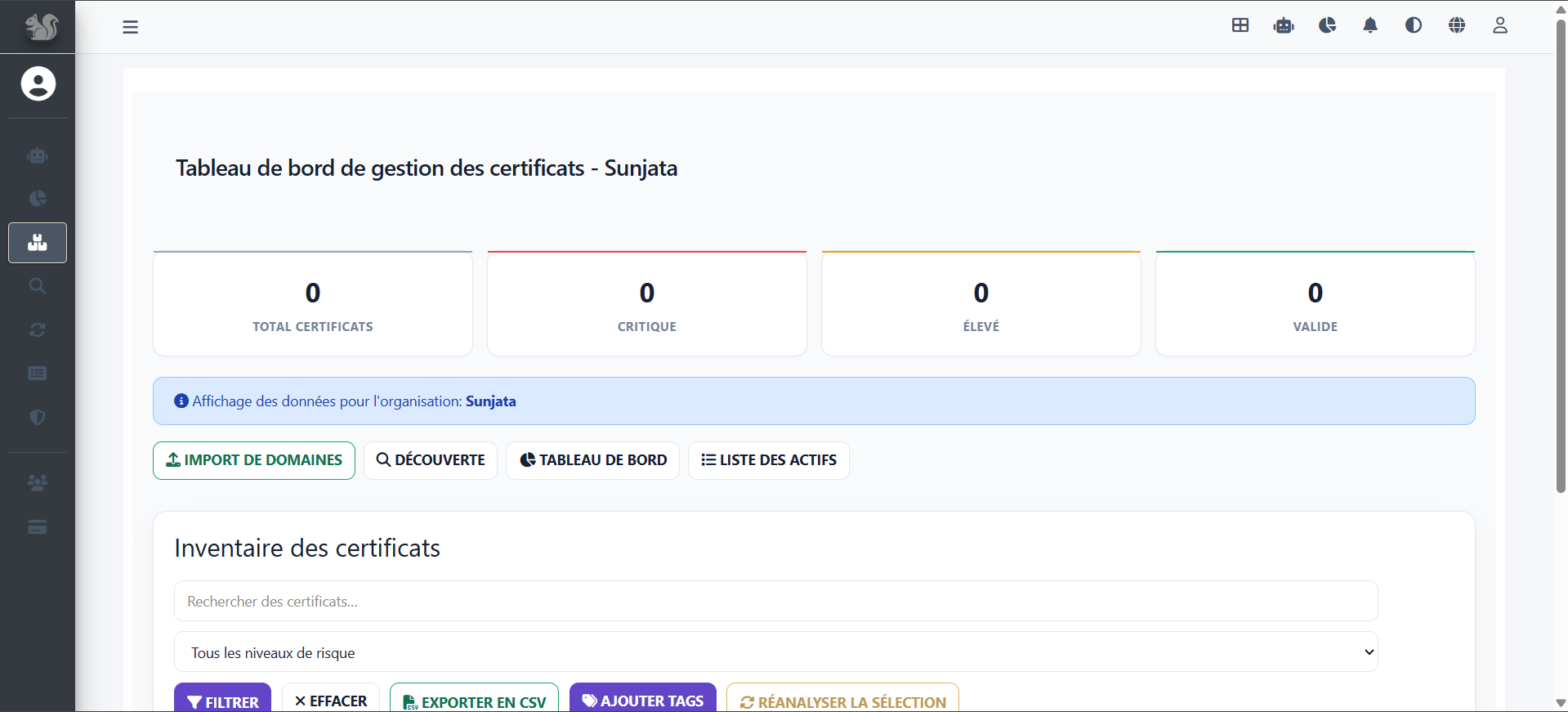Open the user profile icon in top bar
The height and width of the screenshot is (712, 1568).
pos(1500,25)
